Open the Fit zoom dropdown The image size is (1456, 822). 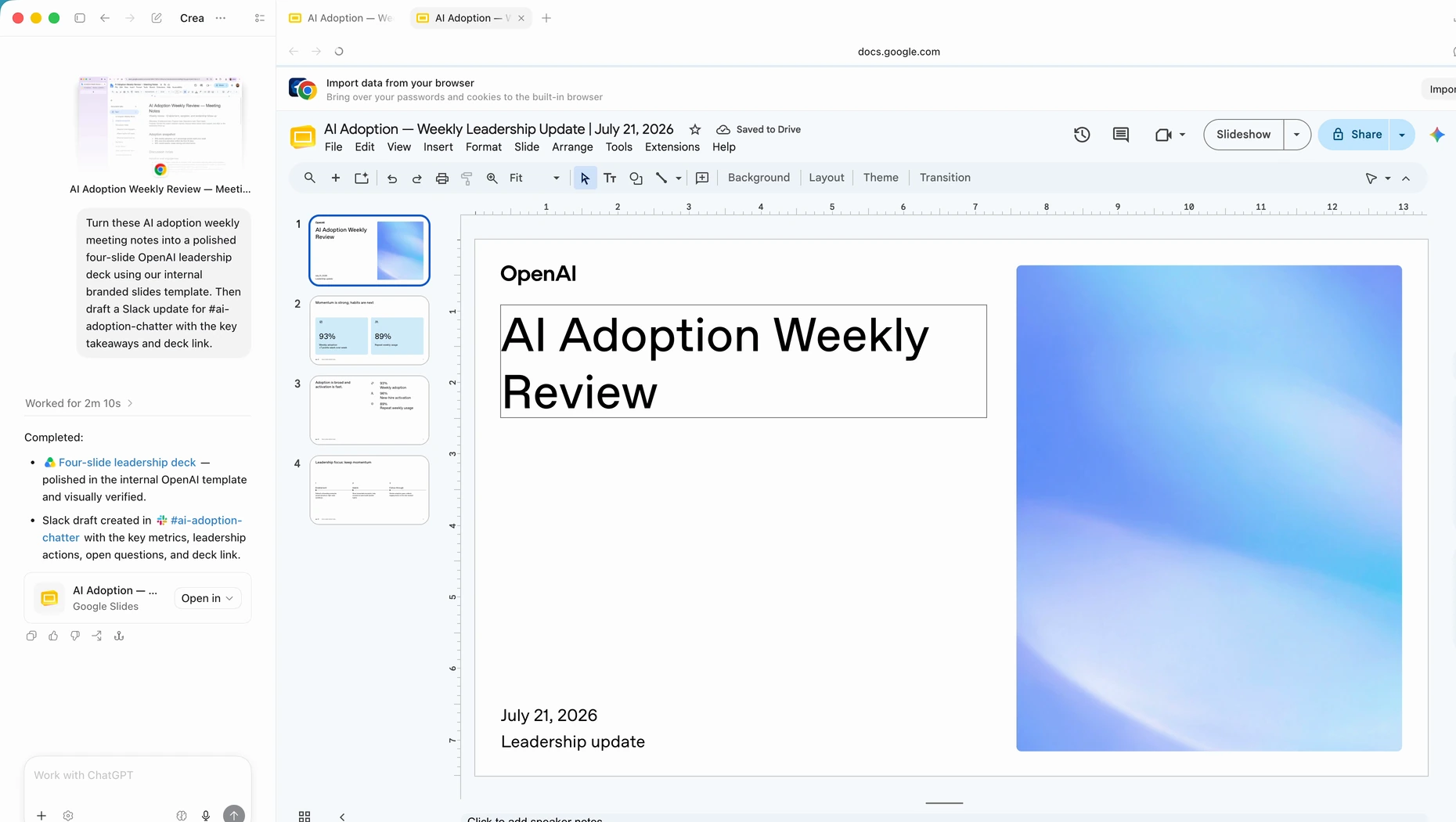(535, 178)
